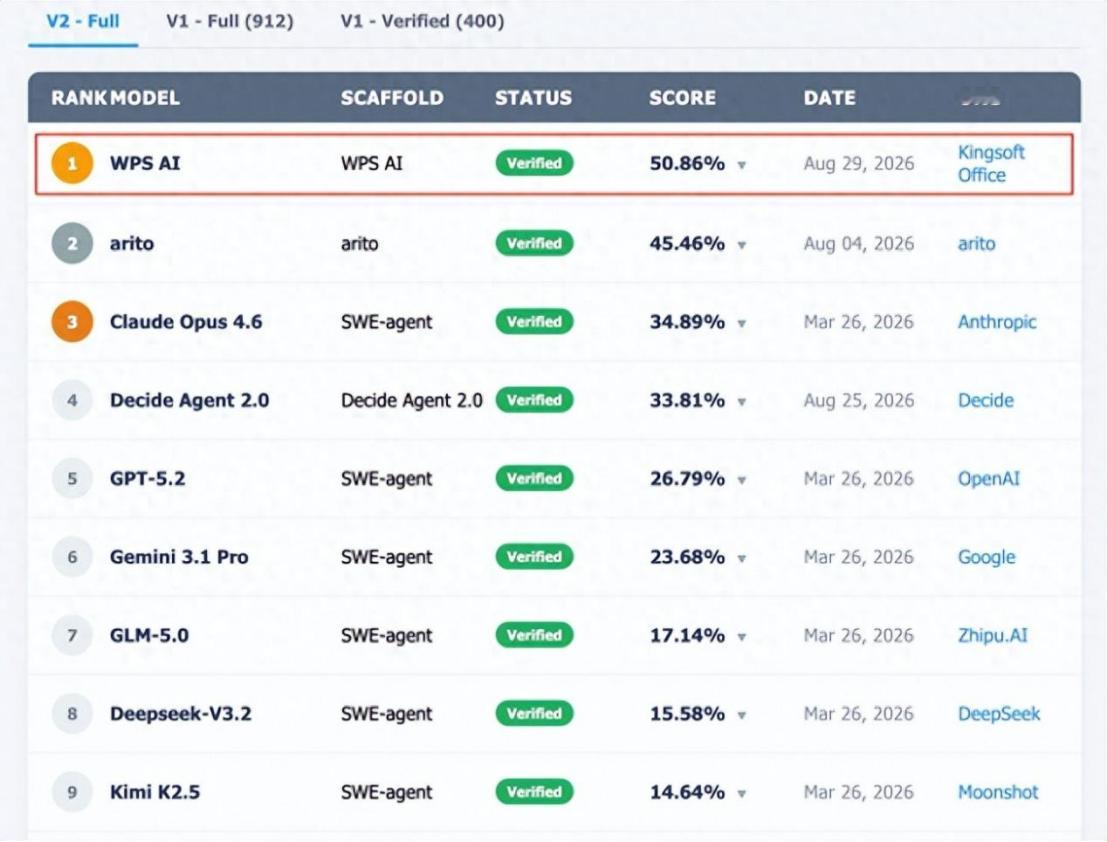This screenshot has width=1107, height=842.
Task: Expand score details for WPS AI 50.86%
Action: click(x=742, y=165)
